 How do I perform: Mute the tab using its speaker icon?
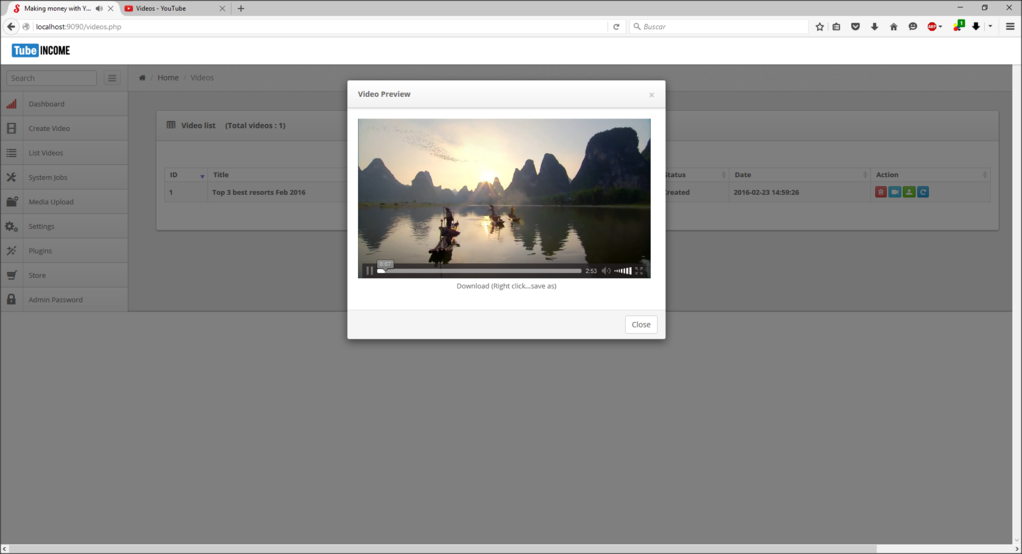tap(99, 8)
